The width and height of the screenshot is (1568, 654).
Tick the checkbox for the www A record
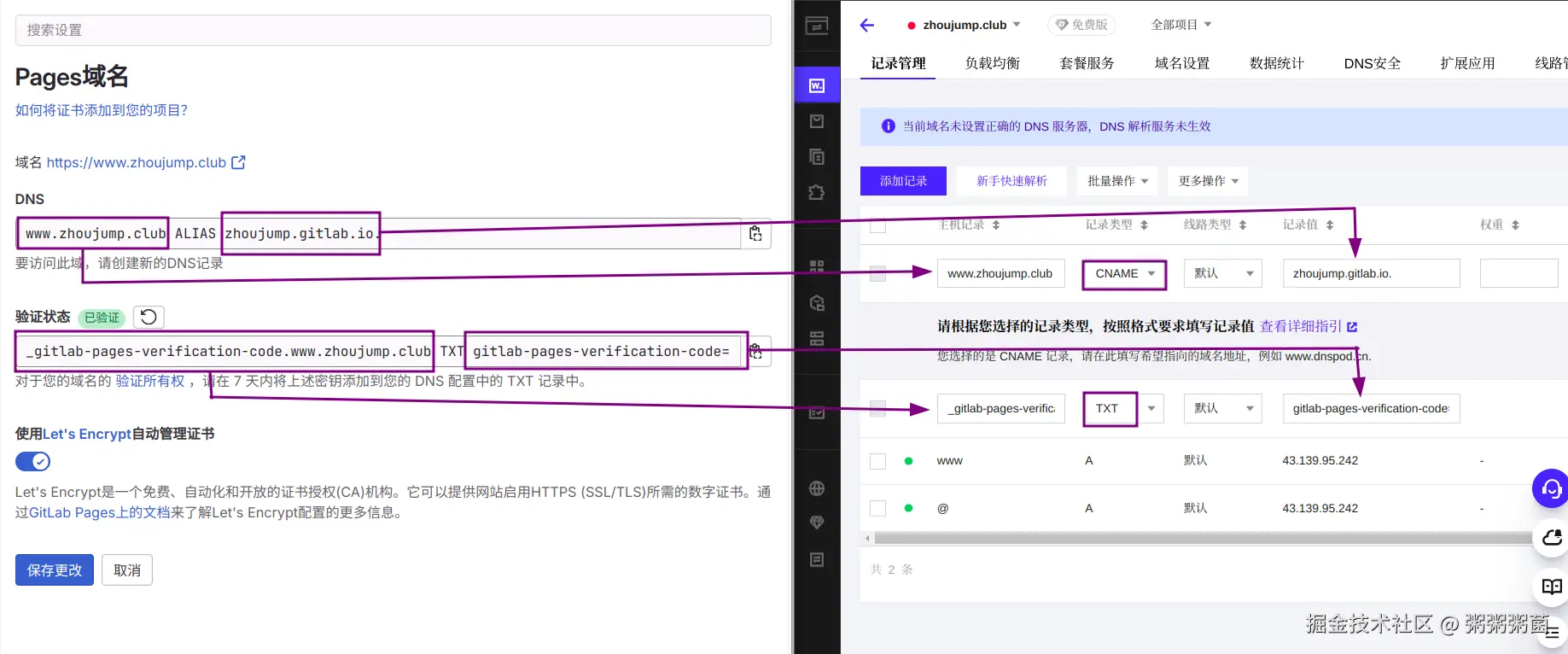point(877,461)
